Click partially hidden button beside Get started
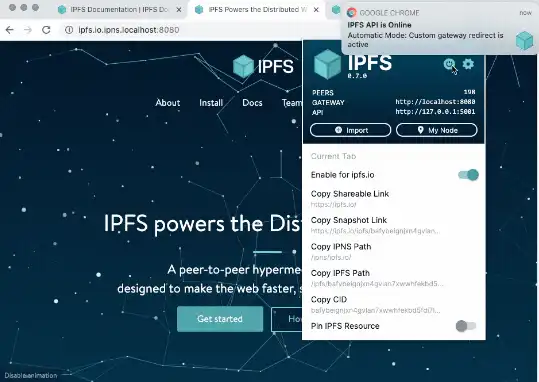Screen dimensions: 539x382 287,319
